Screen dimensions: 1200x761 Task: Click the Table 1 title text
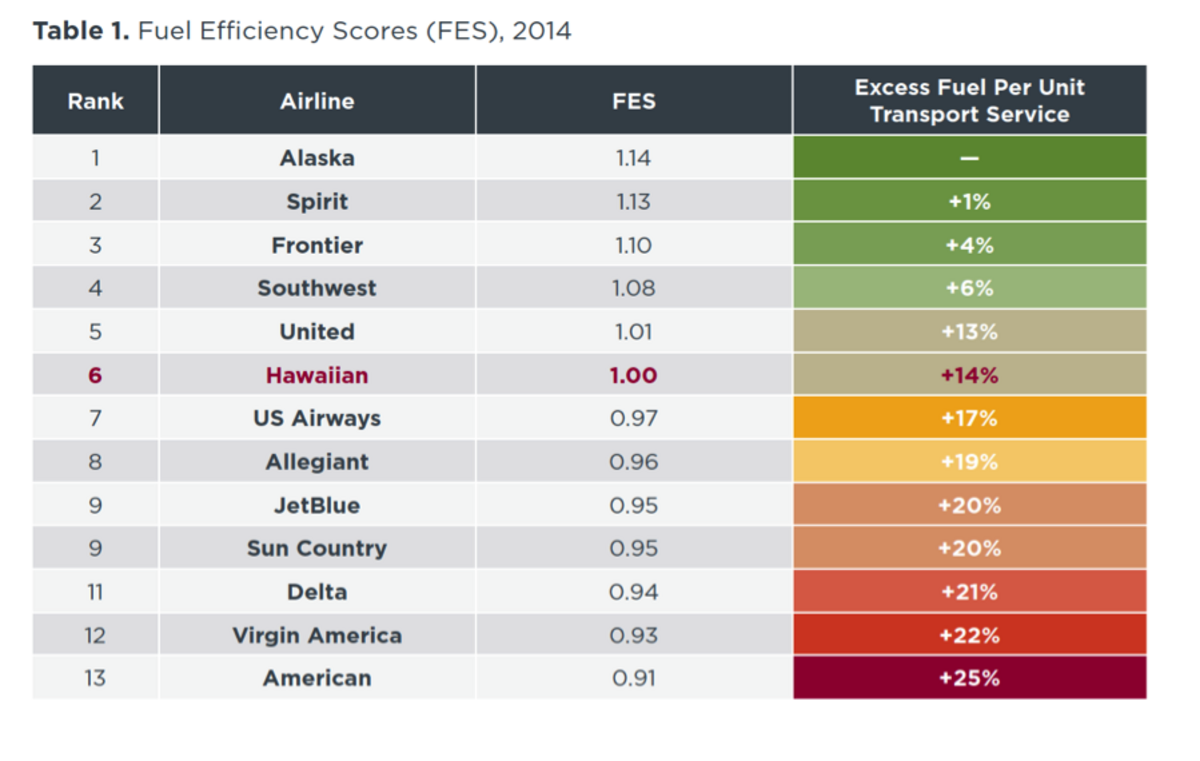coord(302,31)
